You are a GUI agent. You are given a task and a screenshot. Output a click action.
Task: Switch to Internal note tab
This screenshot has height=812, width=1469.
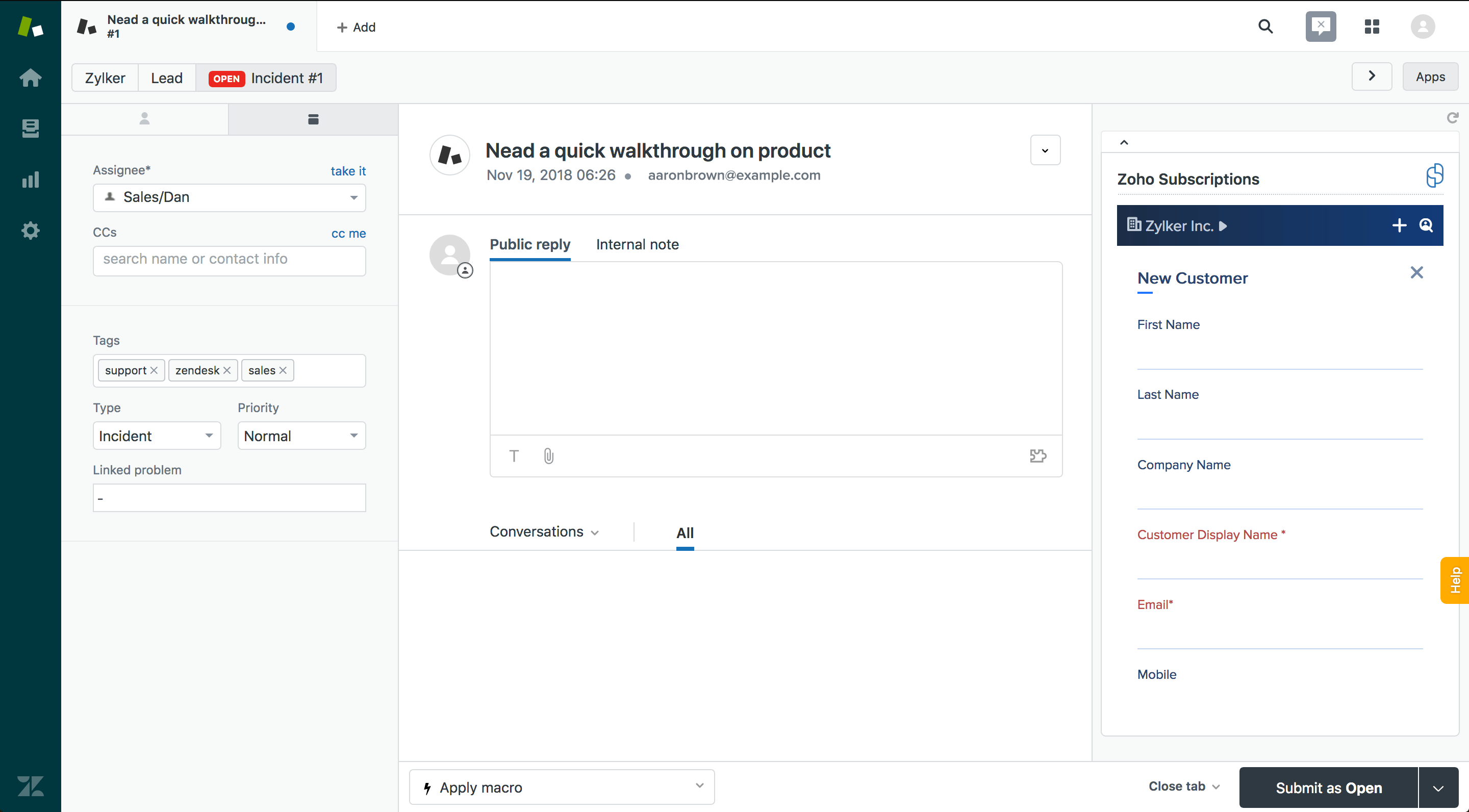(x=637, y=245)
